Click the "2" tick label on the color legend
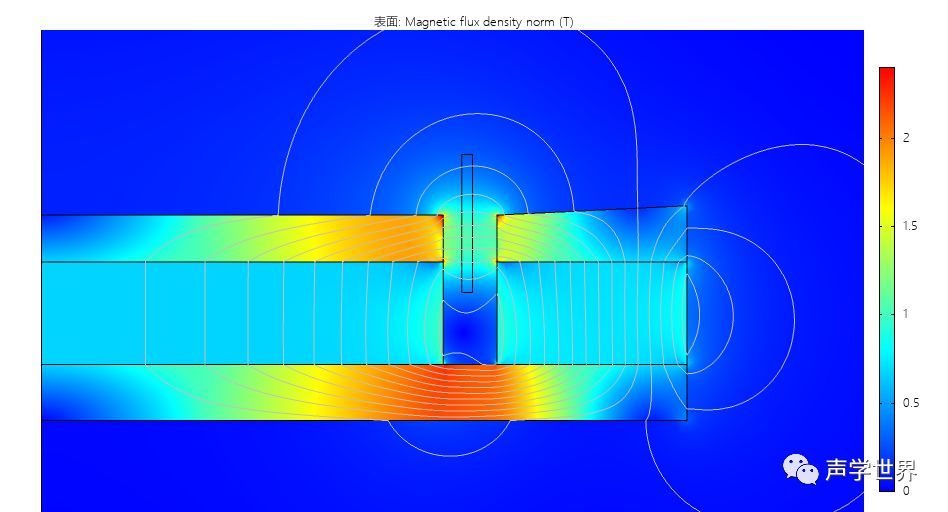The image size is (948, 512). click(906, 138)
